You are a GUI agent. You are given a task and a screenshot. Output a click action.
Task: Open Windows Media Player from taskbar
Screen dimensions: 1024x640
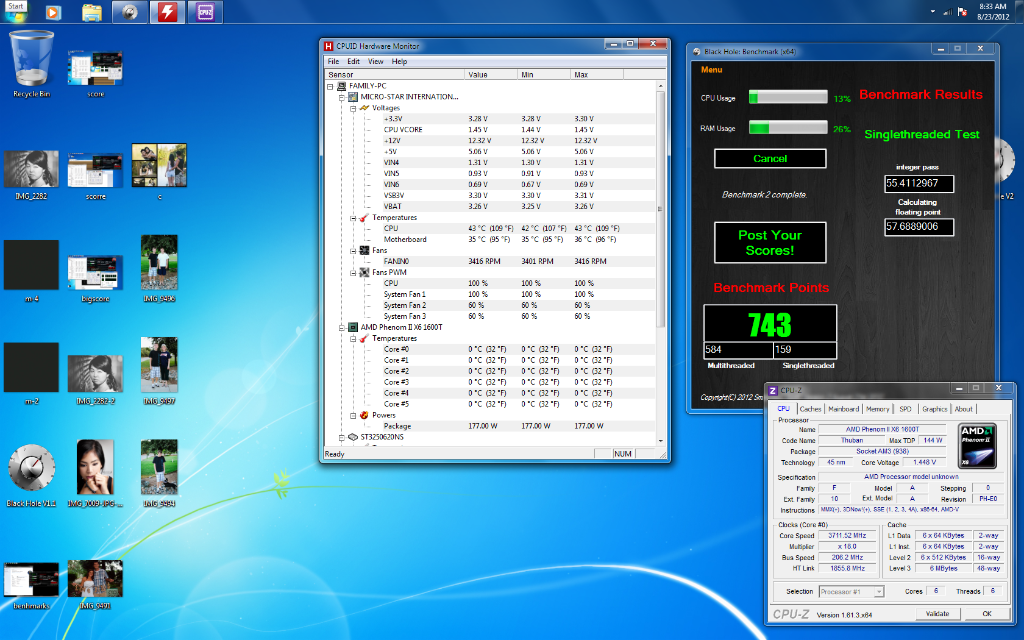54,12
